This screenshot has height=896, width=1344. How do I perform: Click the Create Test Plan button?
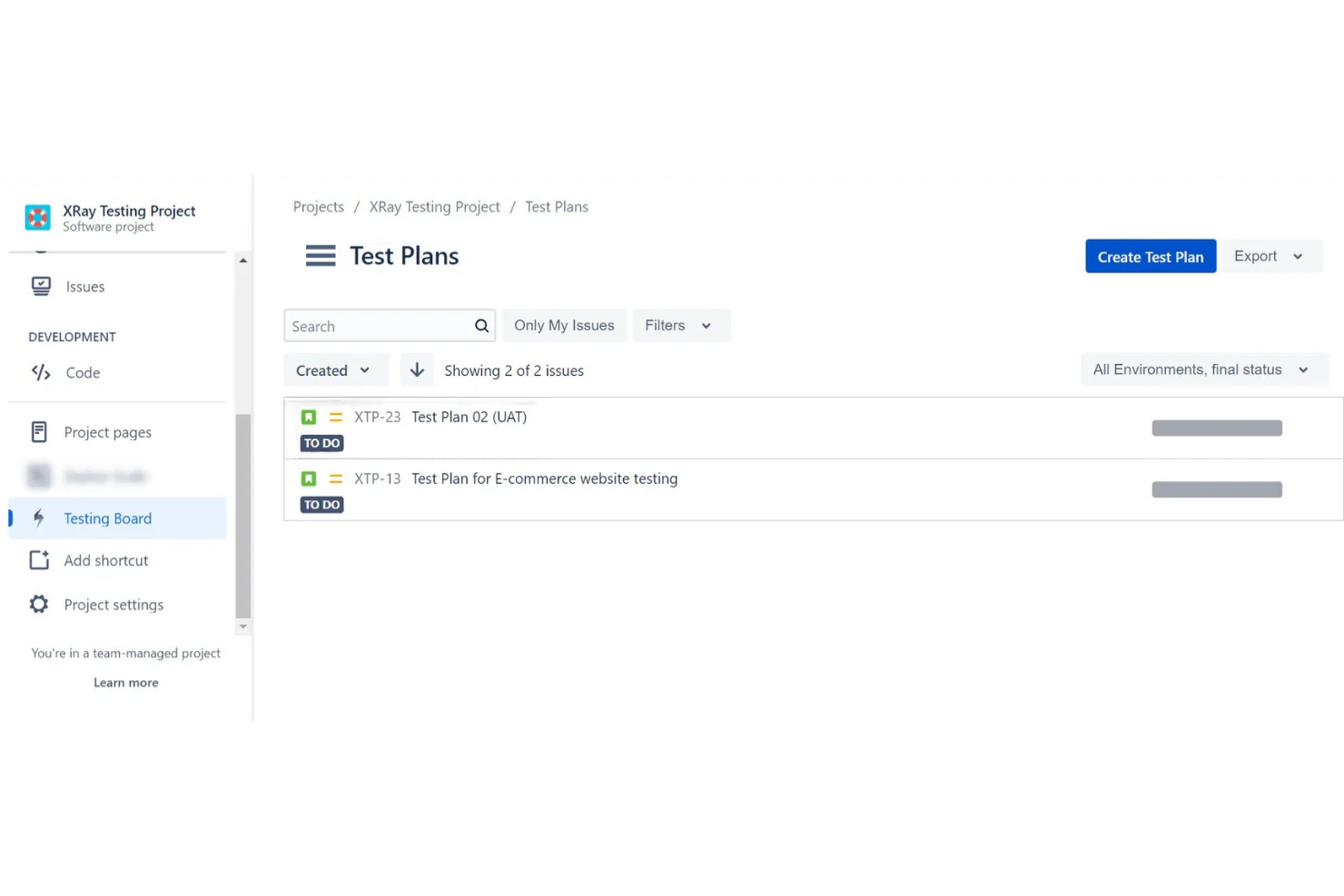point(1150,256)
